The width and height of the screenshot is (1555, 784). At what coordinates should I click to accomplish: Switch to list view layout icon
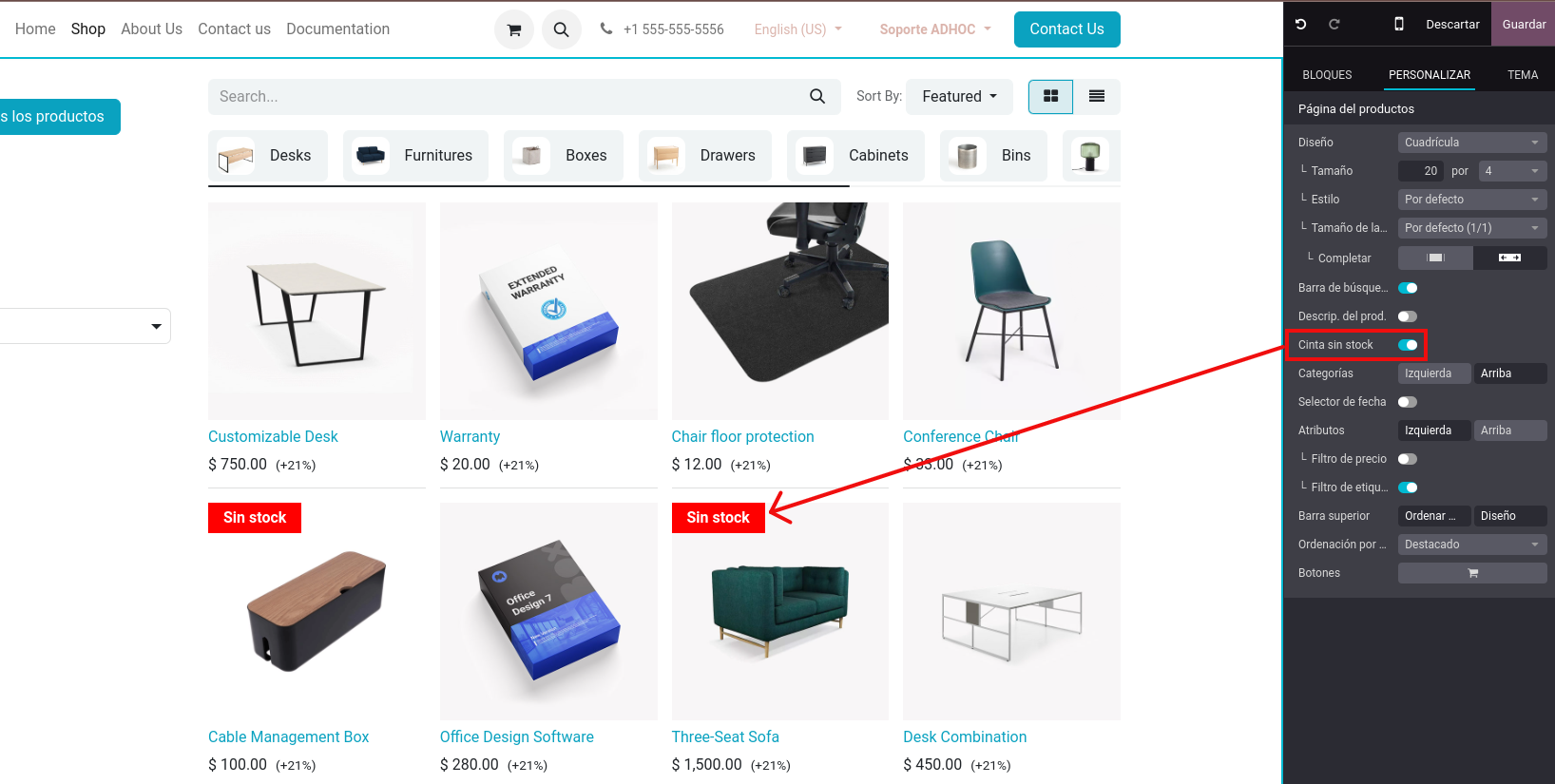tap(1097, 96)
